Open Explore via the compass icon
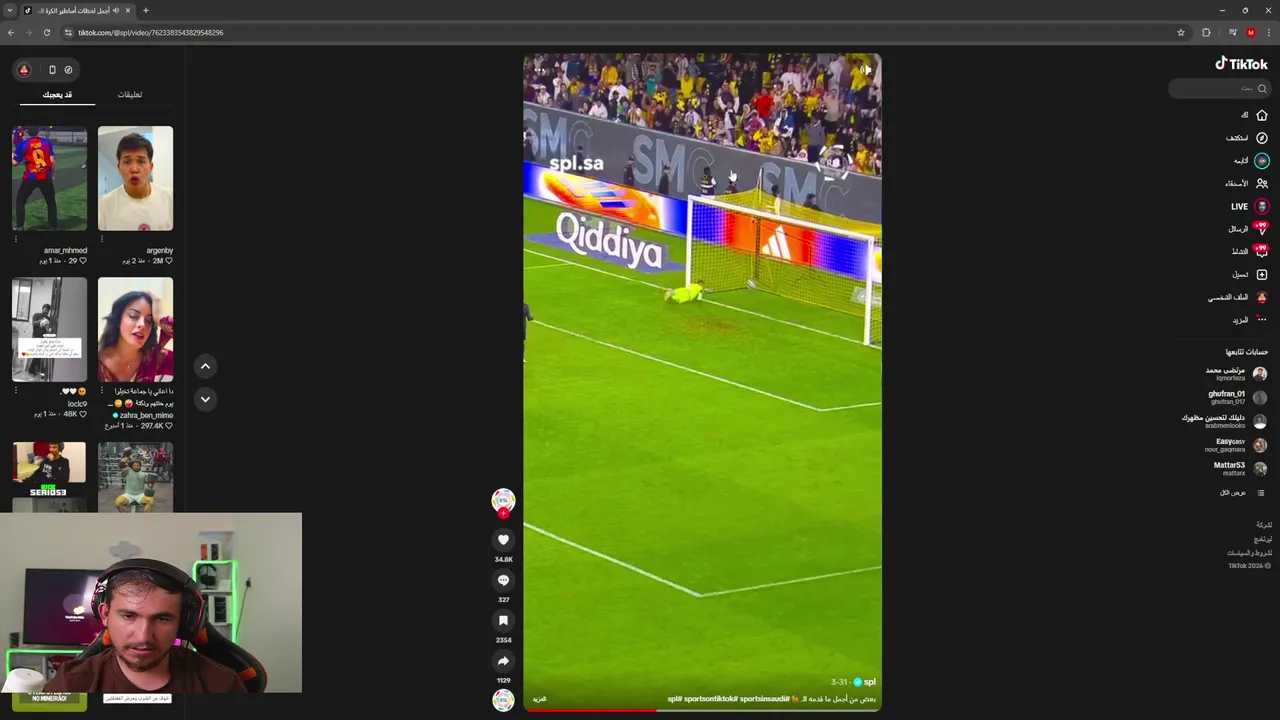This screenshot has width=1280, height=720. point(1262,138)
